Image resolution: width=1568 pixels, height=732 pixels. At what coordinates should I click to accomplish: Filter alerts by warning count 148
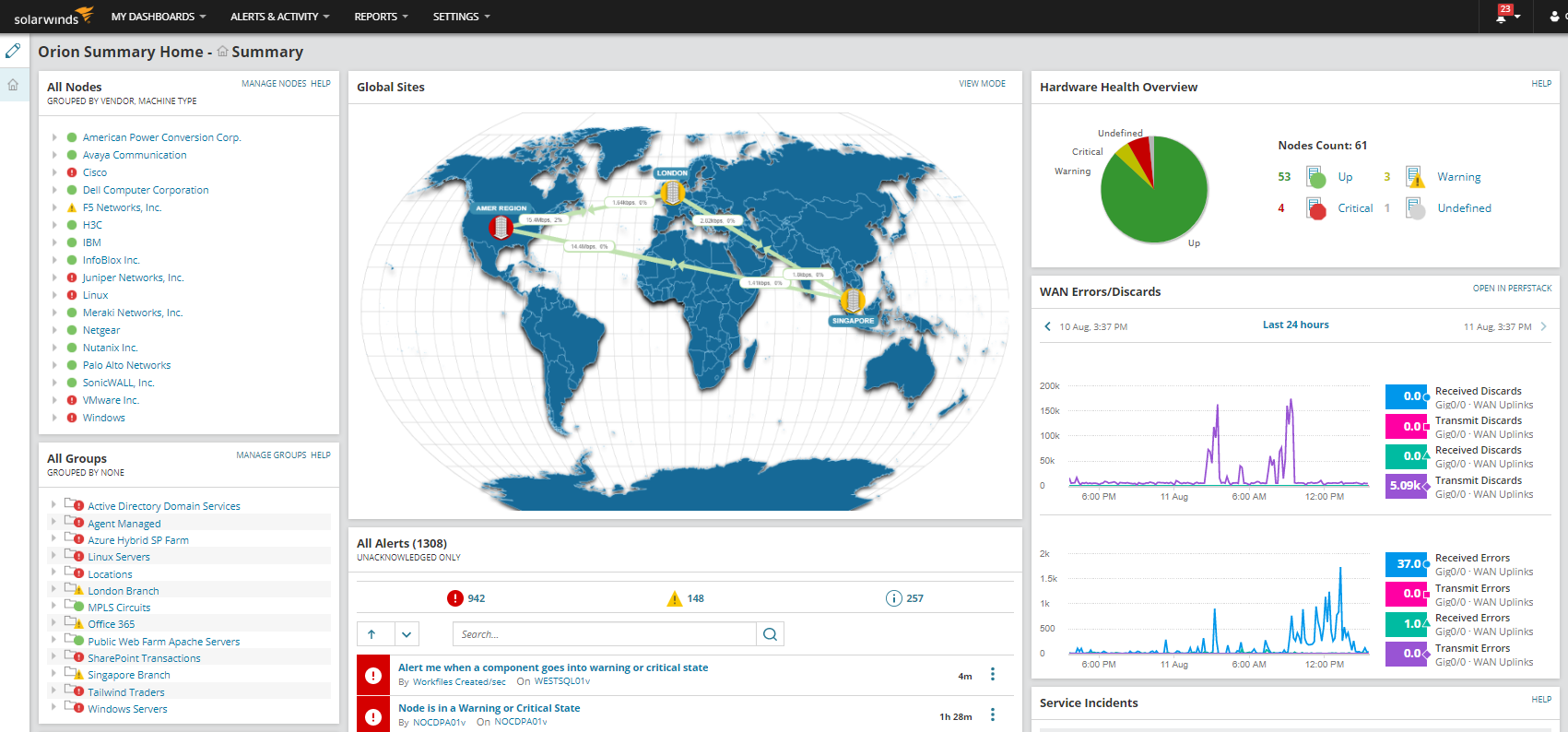click(685, 598)
